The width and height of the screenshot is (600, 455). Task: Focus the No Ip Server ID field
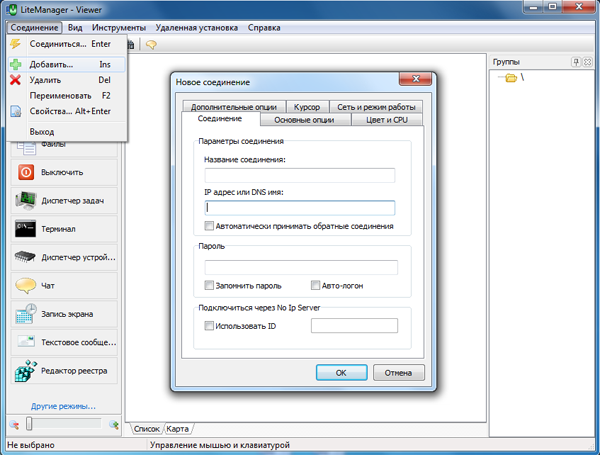pyautogui.click(x=354, y=326)
